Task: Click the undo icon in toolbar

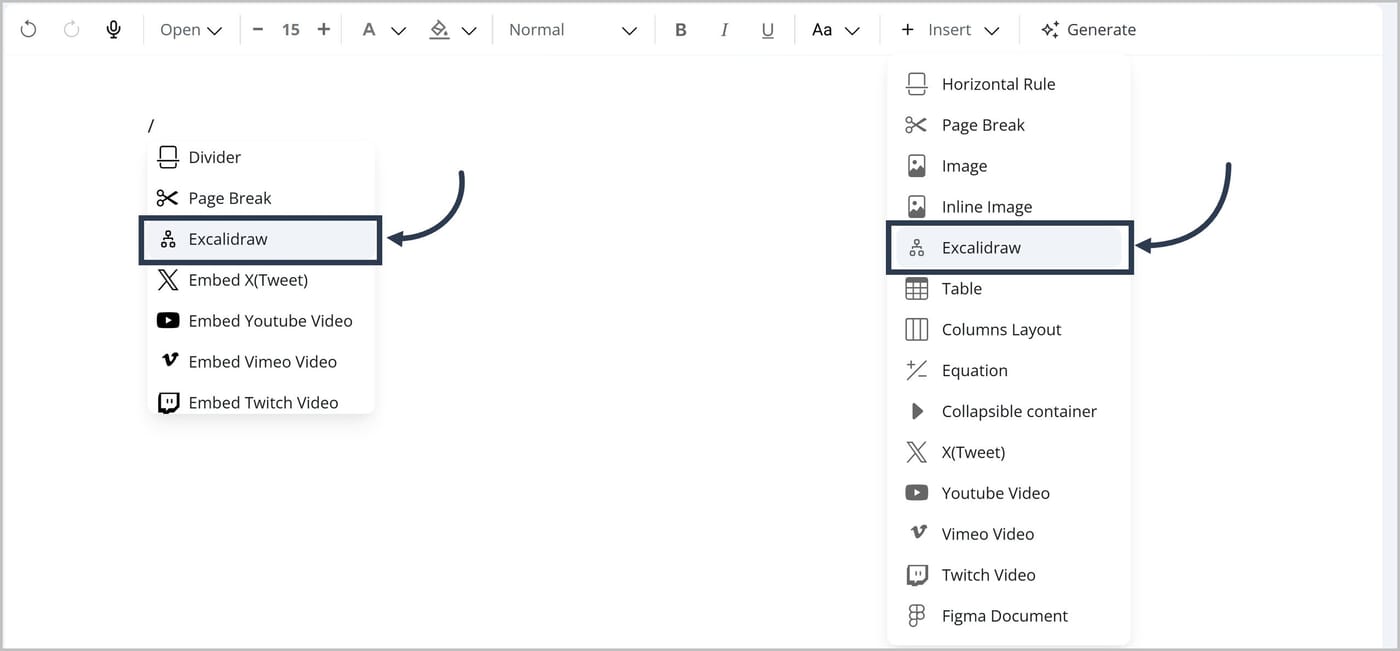Action: (28, 30)
